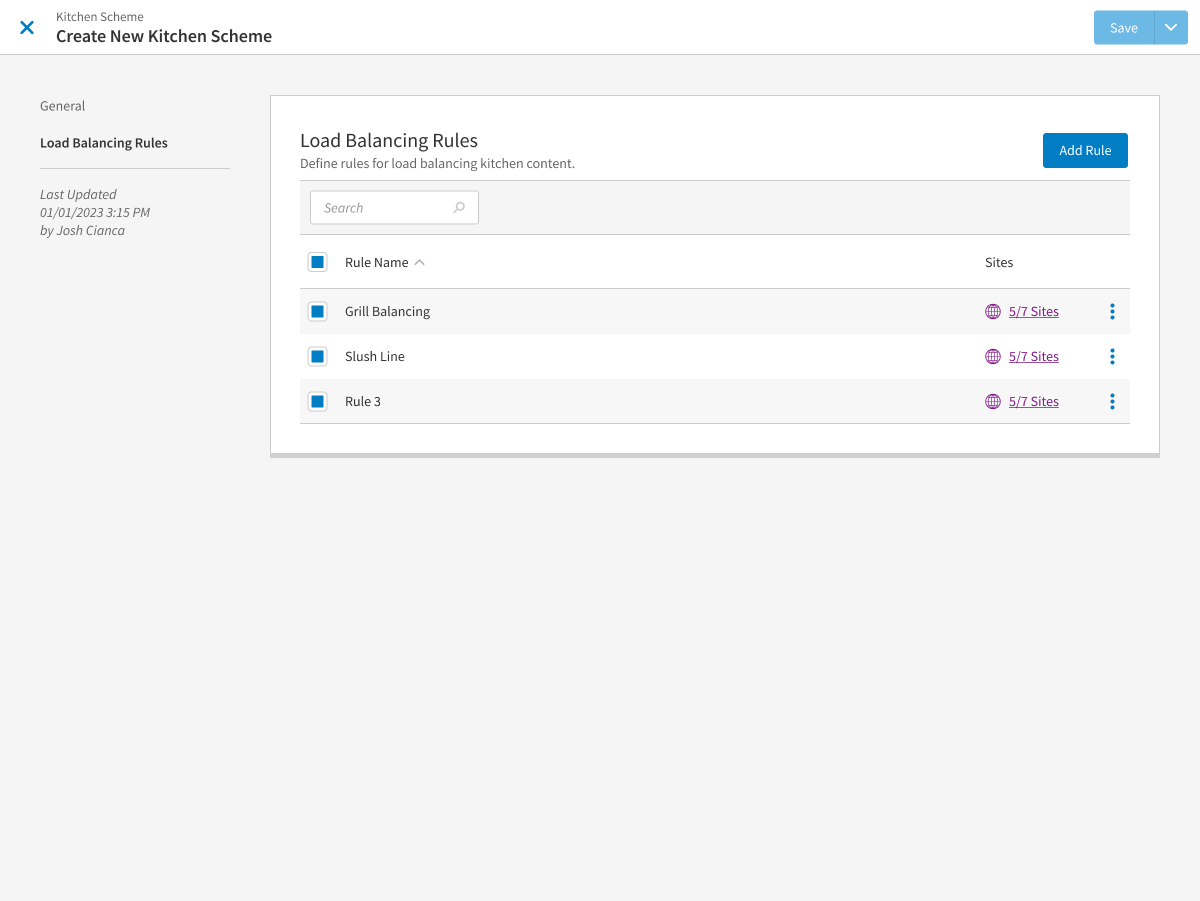Deselect the Rule 3 checkbox
Screen dimensions: 1200x901
317,402
